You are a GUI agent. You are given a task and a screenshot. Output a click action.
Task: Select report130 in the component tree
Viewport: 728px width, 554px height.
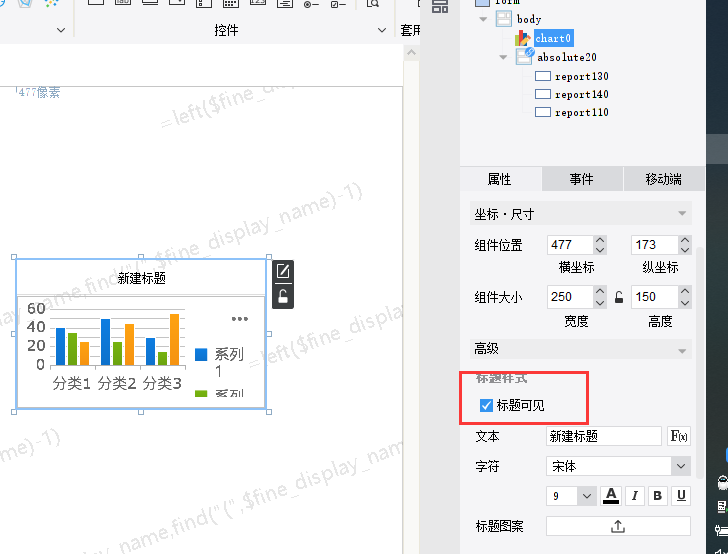tap(582, 76)
